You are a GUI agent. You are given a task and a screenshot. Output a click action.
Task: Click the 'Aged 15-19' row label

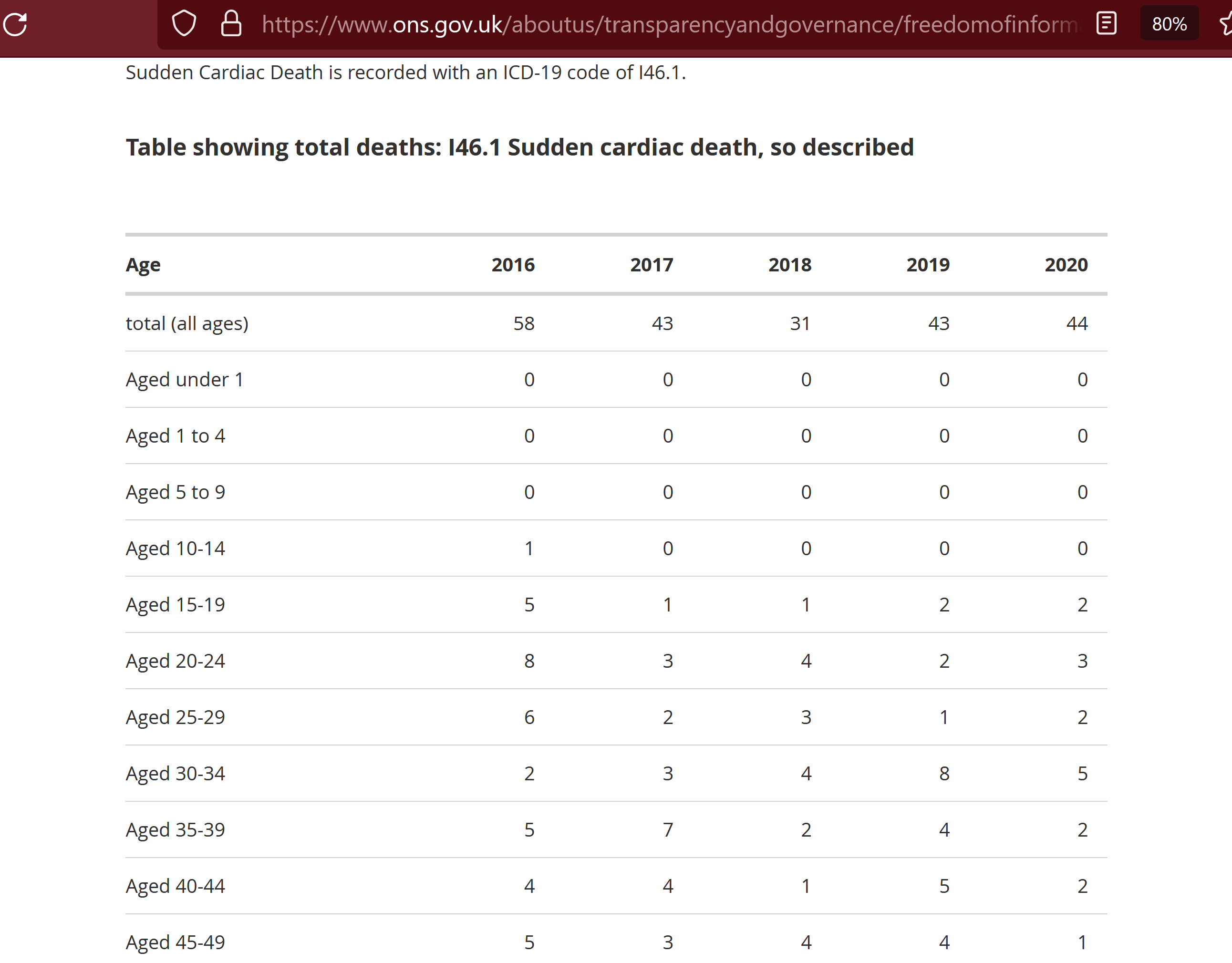(176, 605)
